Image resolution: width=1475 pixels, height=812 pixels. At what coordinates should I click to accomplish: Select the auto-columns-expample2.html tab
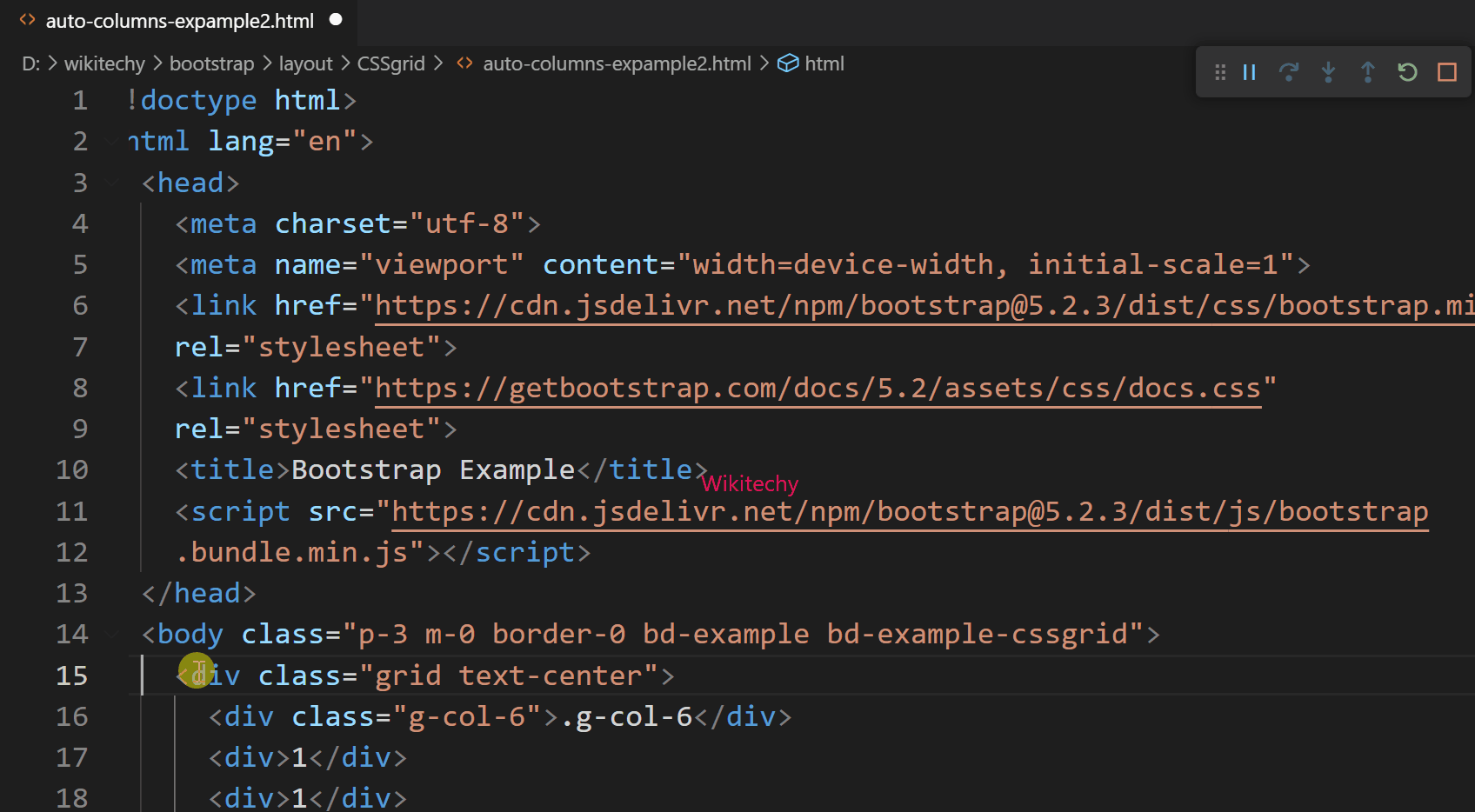pos(178,20)
